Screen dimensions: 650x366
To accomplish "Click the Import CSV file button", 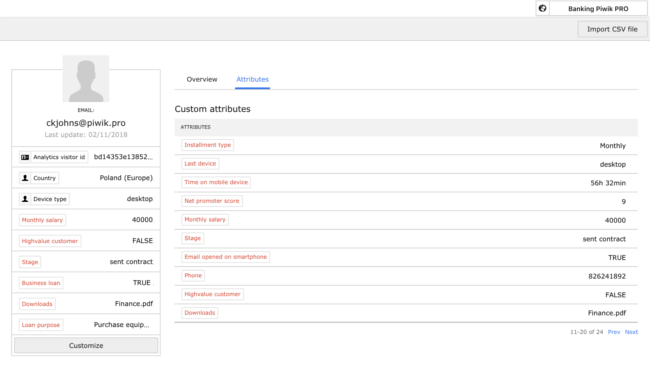I will (612, 29).
